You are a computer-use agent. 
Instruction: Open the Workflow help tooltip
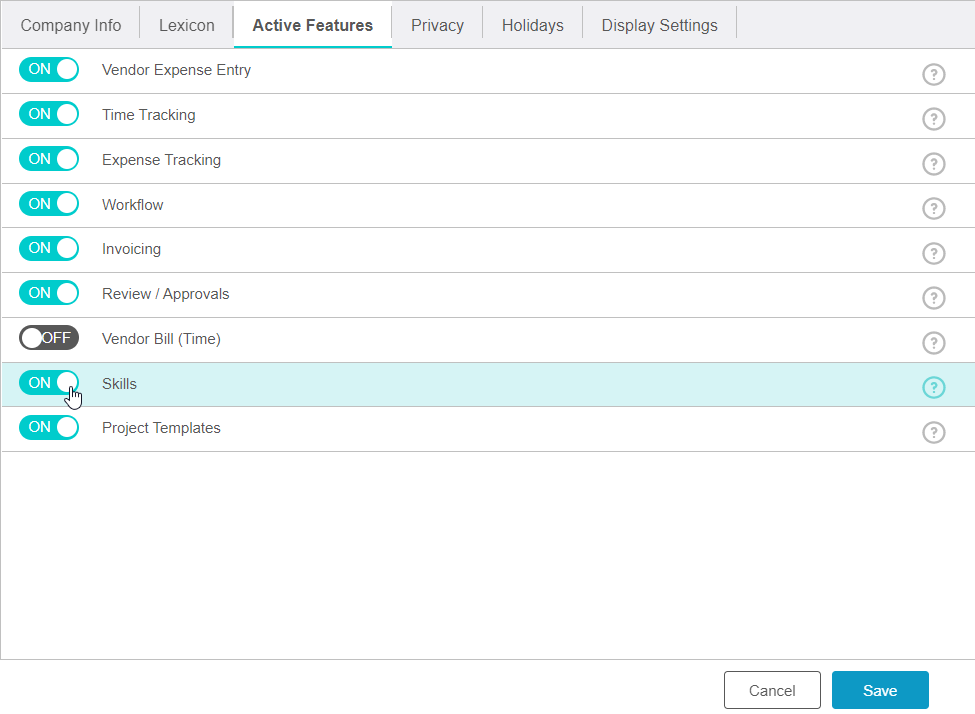[933, 209]
